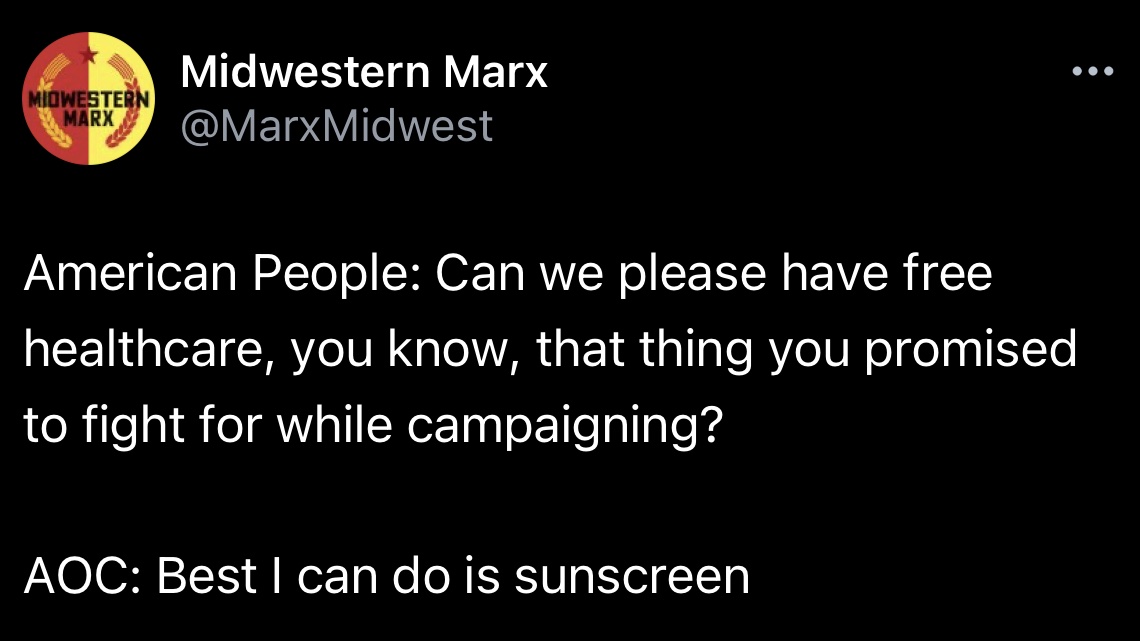Click the @MarxMidwest handle
Screen dimensions: 1140x641
[337, 126]
